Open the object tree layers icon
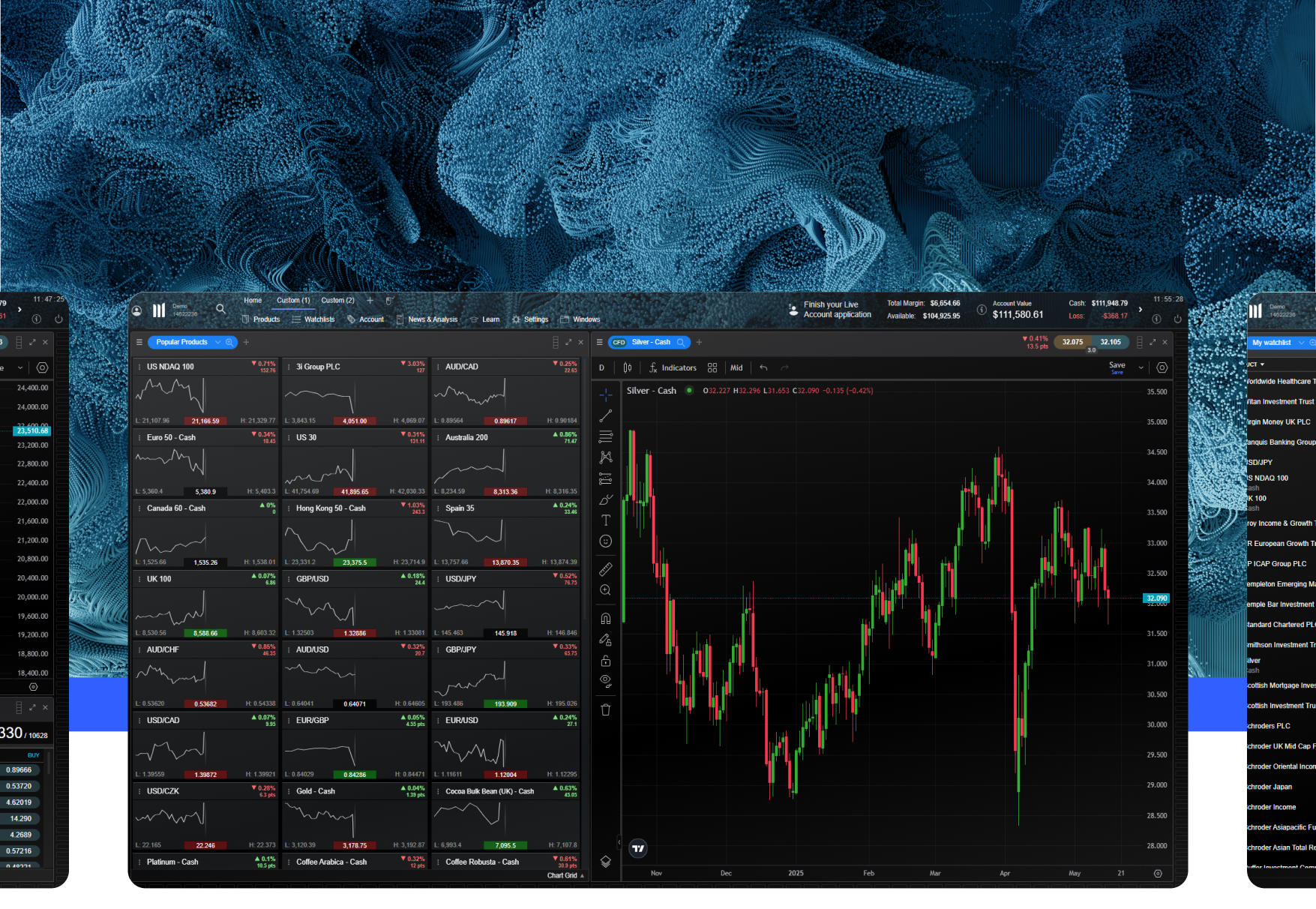The height and width of the screenshot is (909, 1316). (606, 862)
